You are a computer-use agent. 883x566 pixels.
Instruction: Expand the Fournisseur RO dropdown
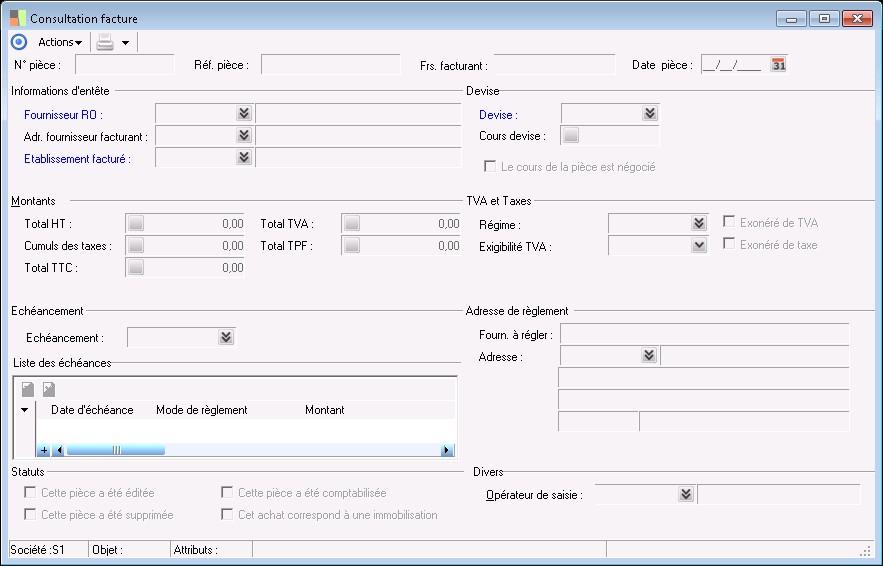(243, 113)
